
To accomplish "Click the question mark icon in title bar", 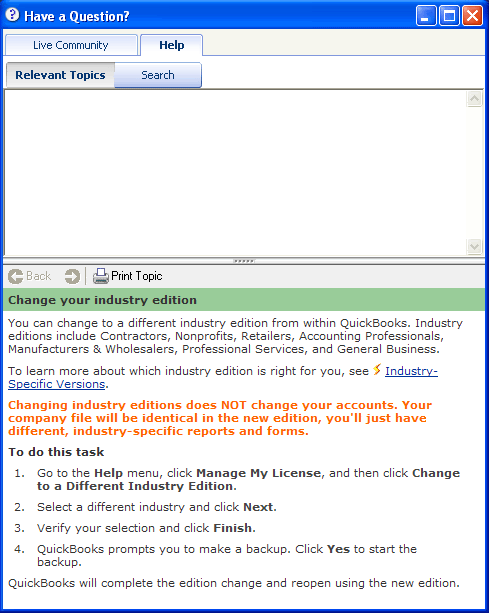I will coord(13,15).
